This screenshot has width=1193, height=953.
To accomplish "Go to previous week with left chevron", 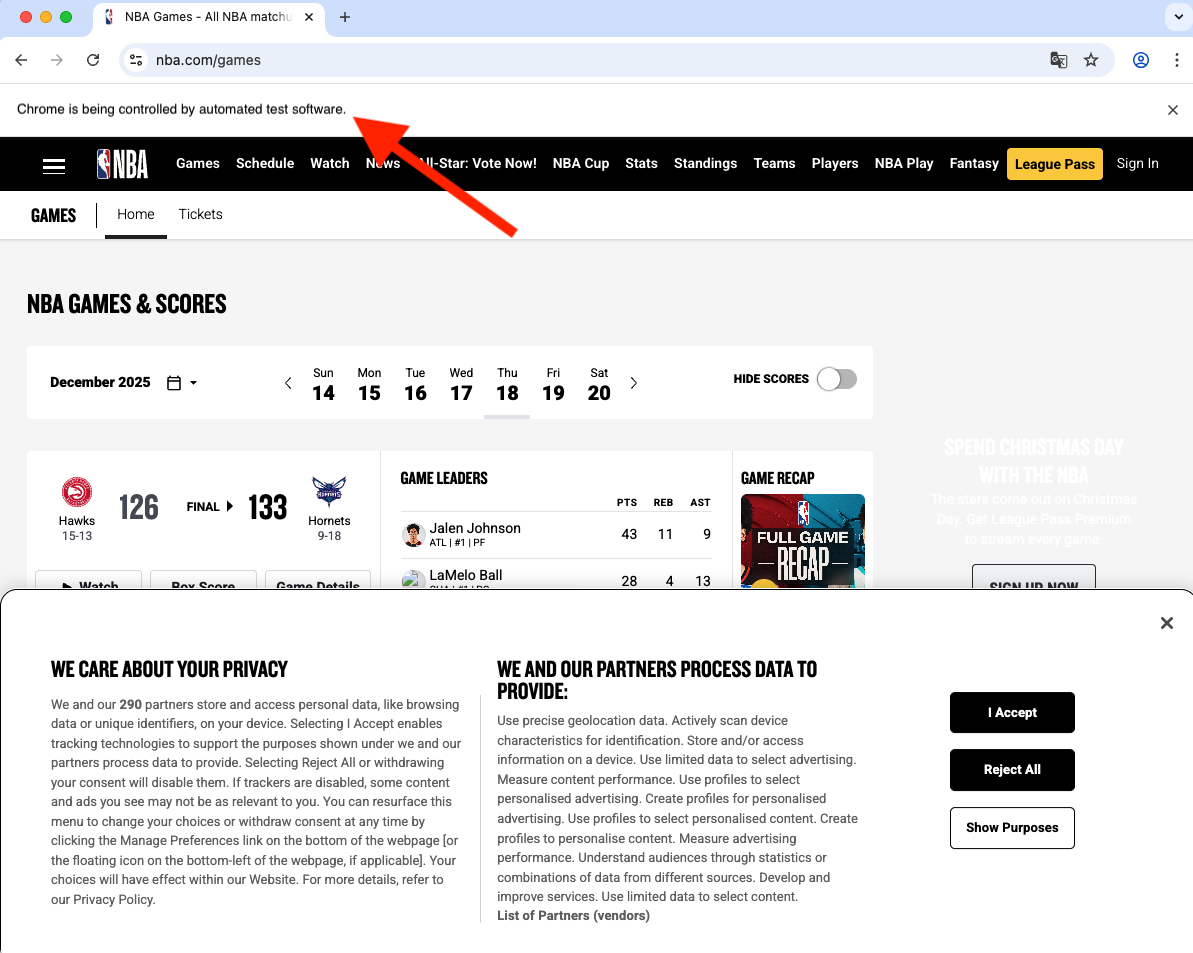I will (x=288, y=382).
